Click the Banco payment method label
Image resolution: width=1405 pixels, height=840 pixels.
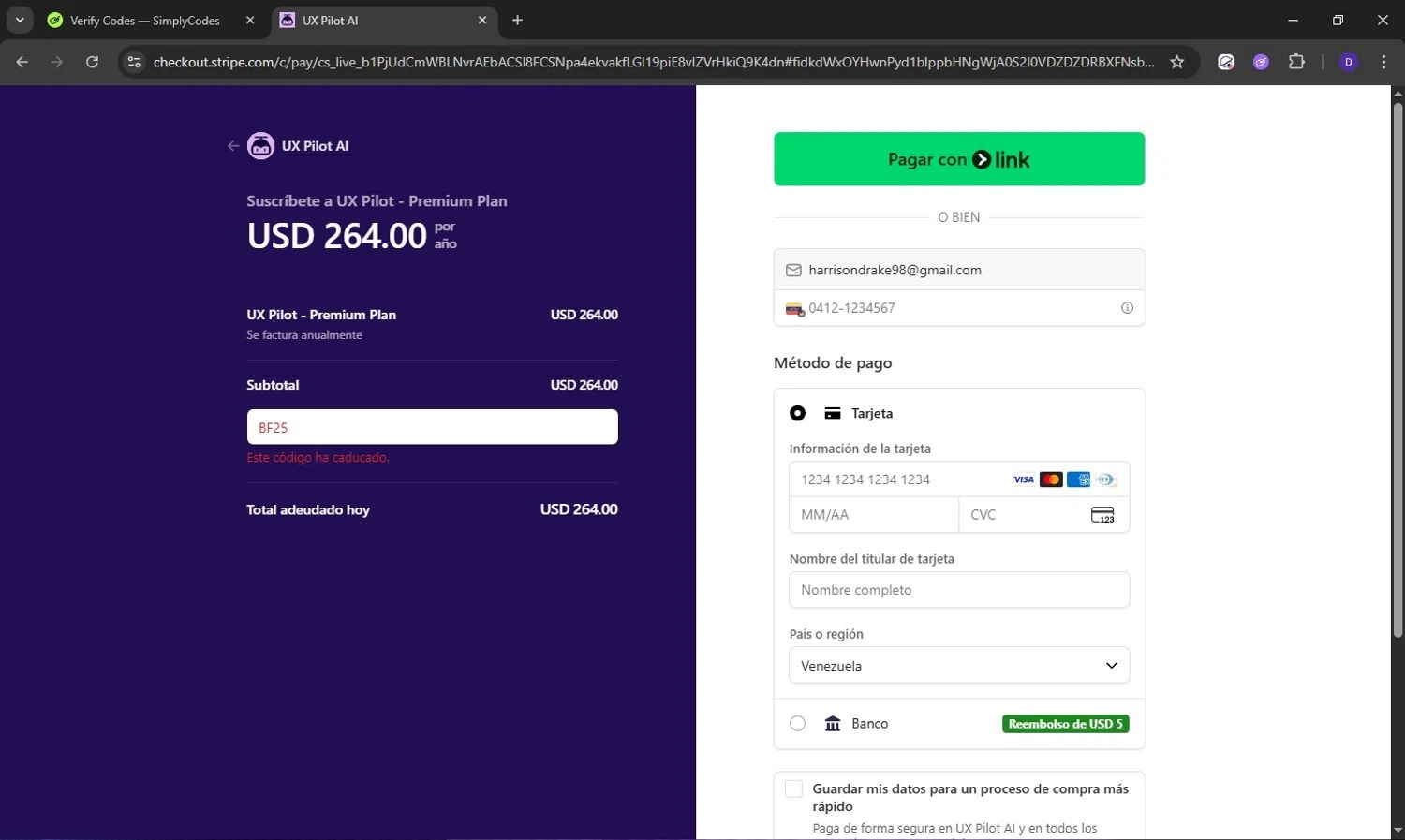pyautogui.click(x=870, y=724)
